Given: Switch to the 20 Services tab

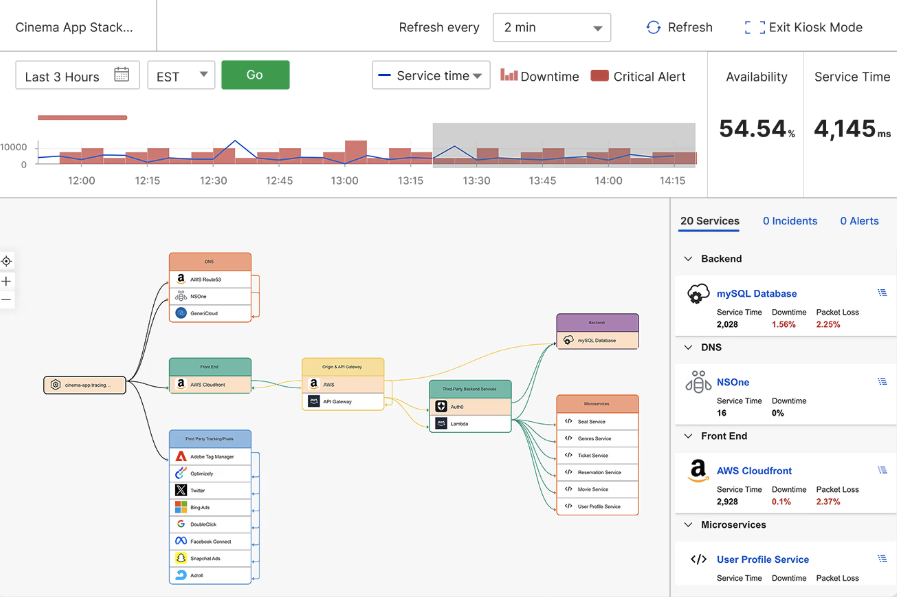Looking at the screenshot, I should coord(709,221).
